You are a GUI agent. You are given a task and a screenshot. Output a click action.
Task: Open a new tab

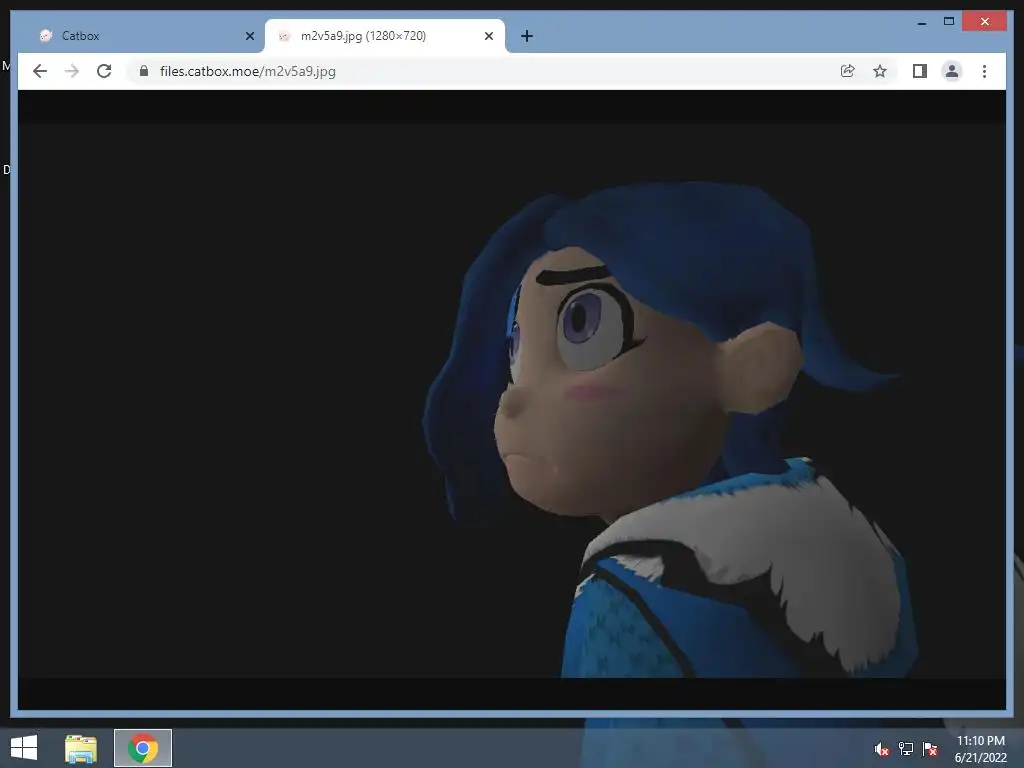pyautogui.click(x=526, y=36)
